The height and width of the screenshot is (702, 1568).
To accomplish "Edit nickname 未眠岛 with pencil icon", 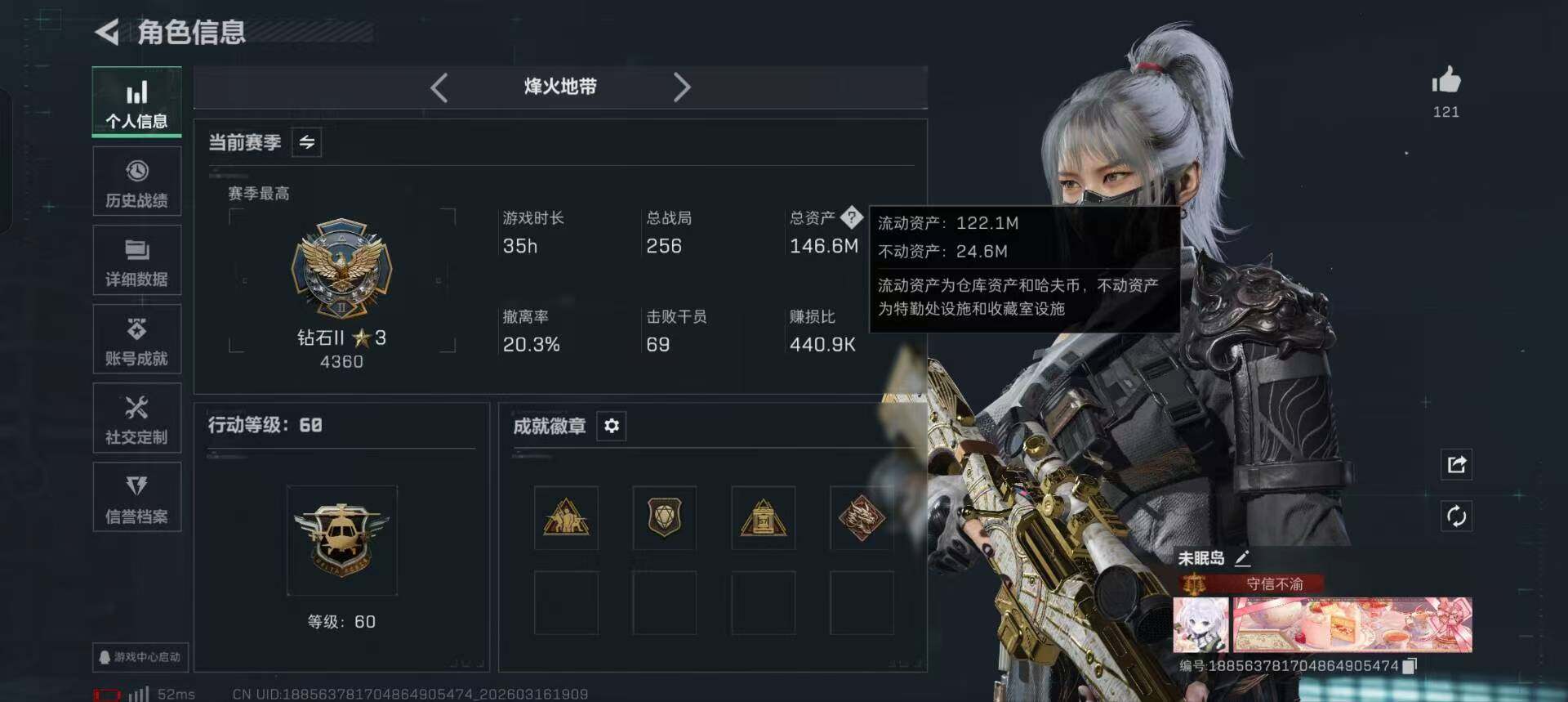I will pyautogui.click(x=1242, y=558).
